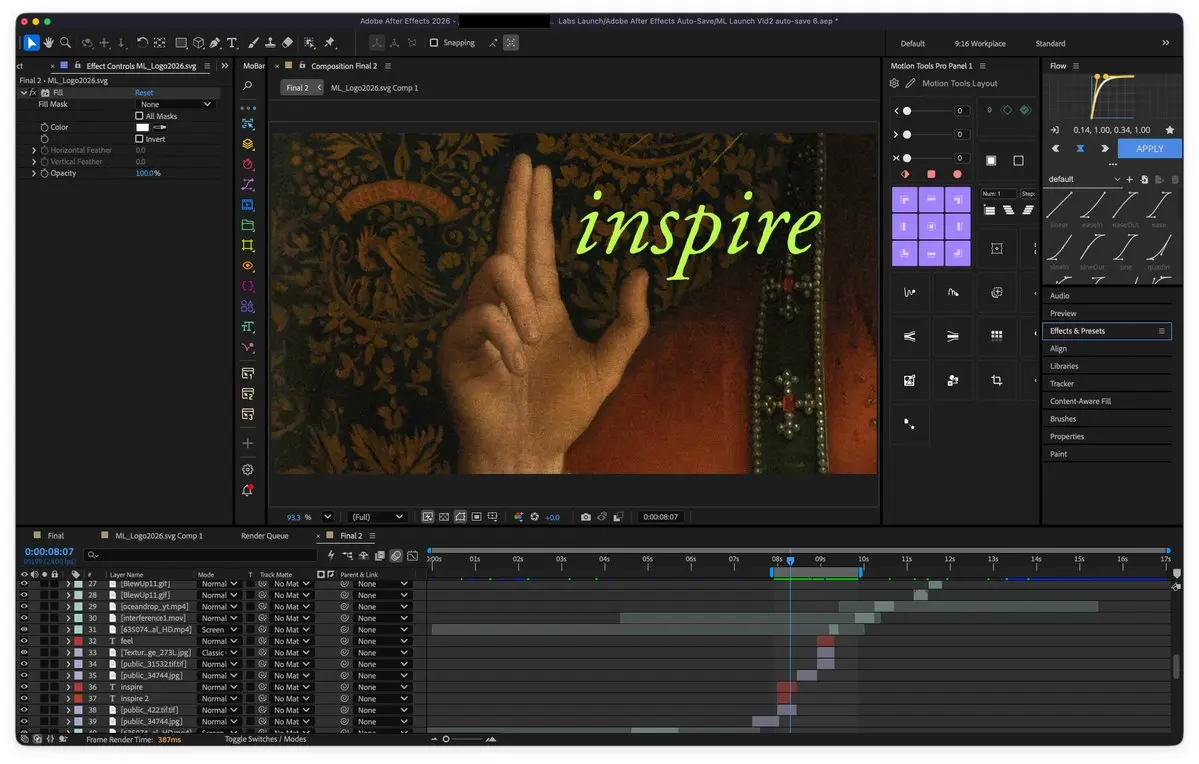Switch to the Render Queue tab
The height and width of the screenshot is (764, 1199).
(x=265, y=536)
